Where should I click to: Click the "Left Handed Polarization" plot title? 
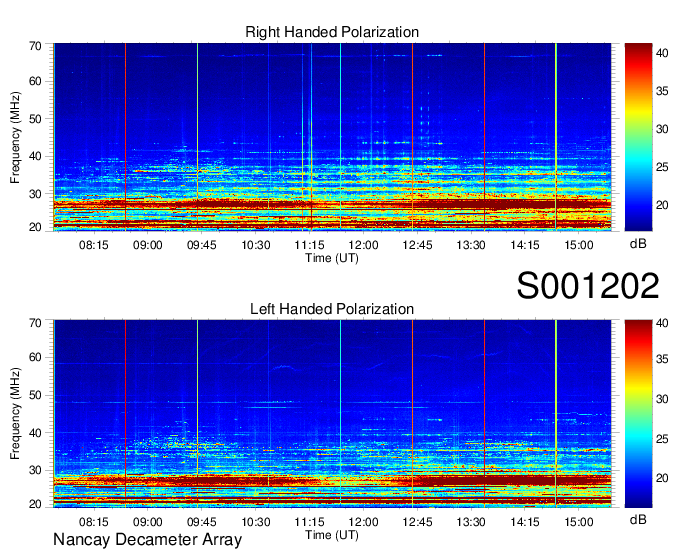click(332, 309)
